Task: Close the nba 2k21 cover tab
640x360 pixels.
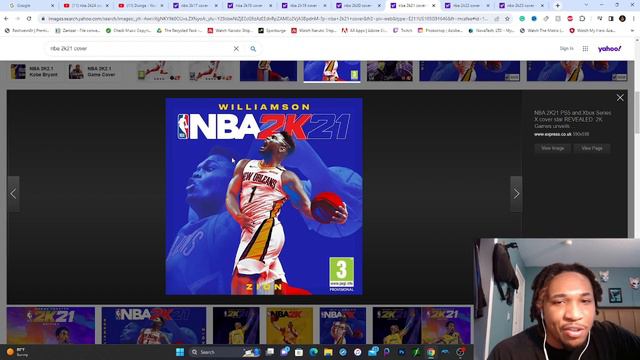Action: (434, 6)
